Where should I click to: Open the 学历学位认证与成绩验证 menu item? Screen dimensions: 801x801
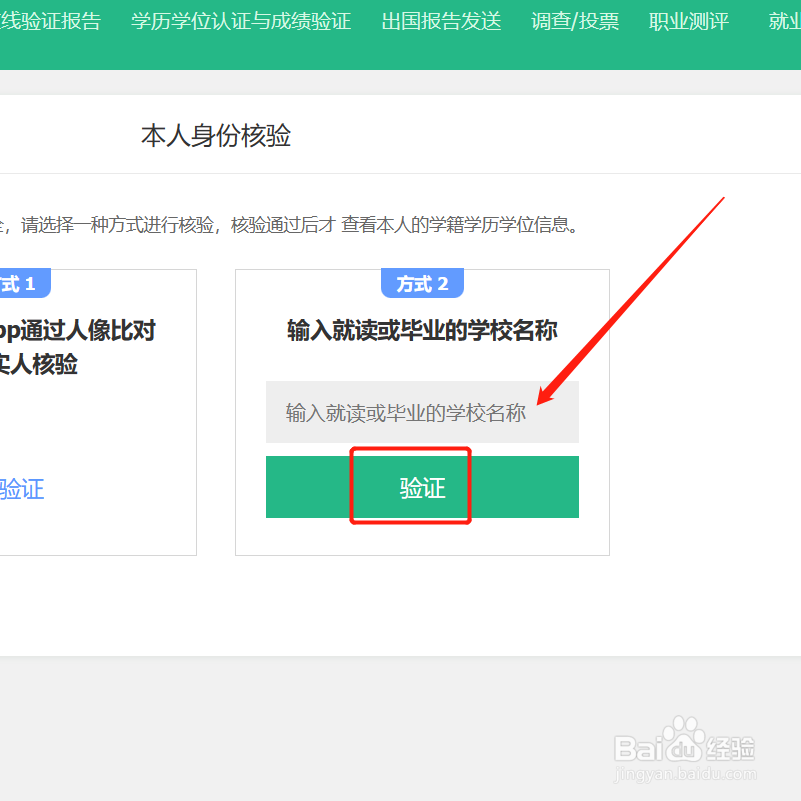click(241, 21)
